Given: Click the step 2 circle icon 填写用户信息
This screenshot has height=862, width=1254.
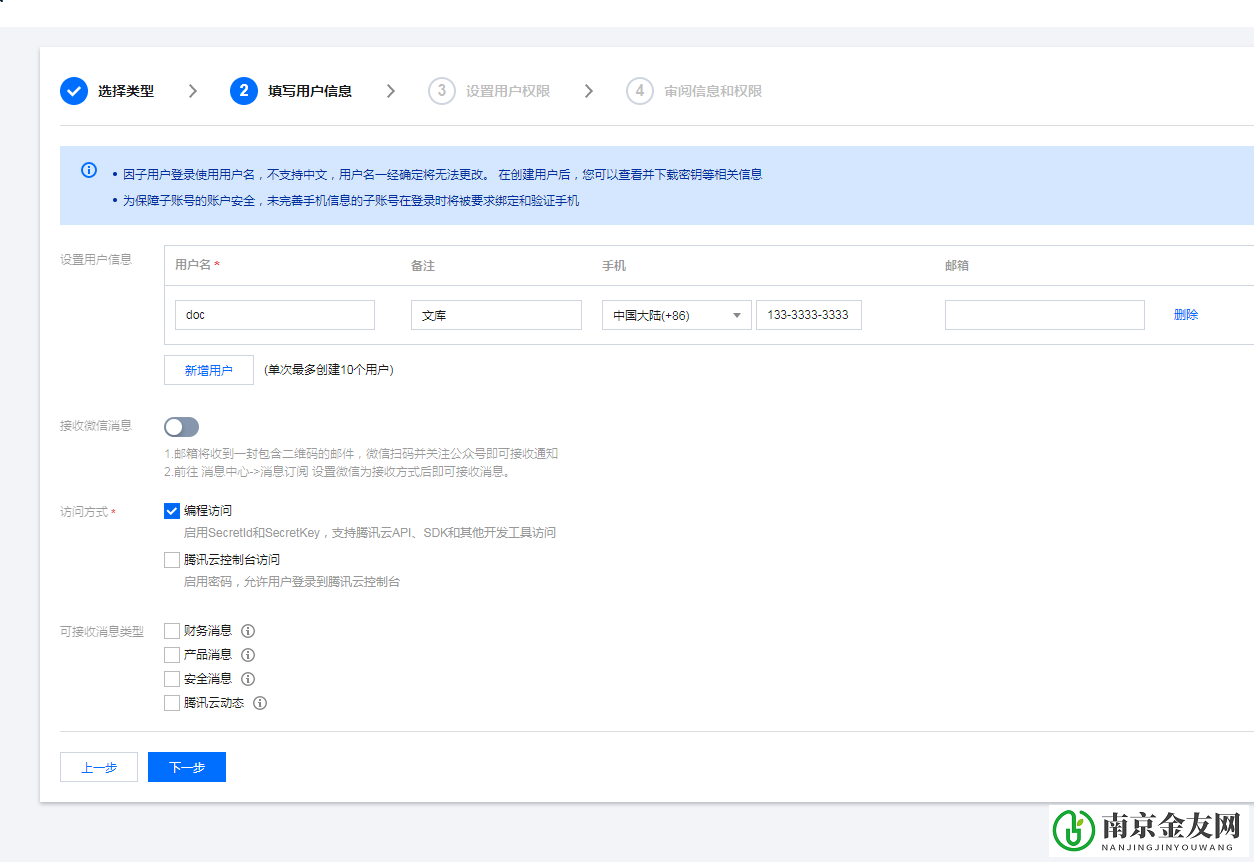Looking at the screenshot, I should coord(245,90).
